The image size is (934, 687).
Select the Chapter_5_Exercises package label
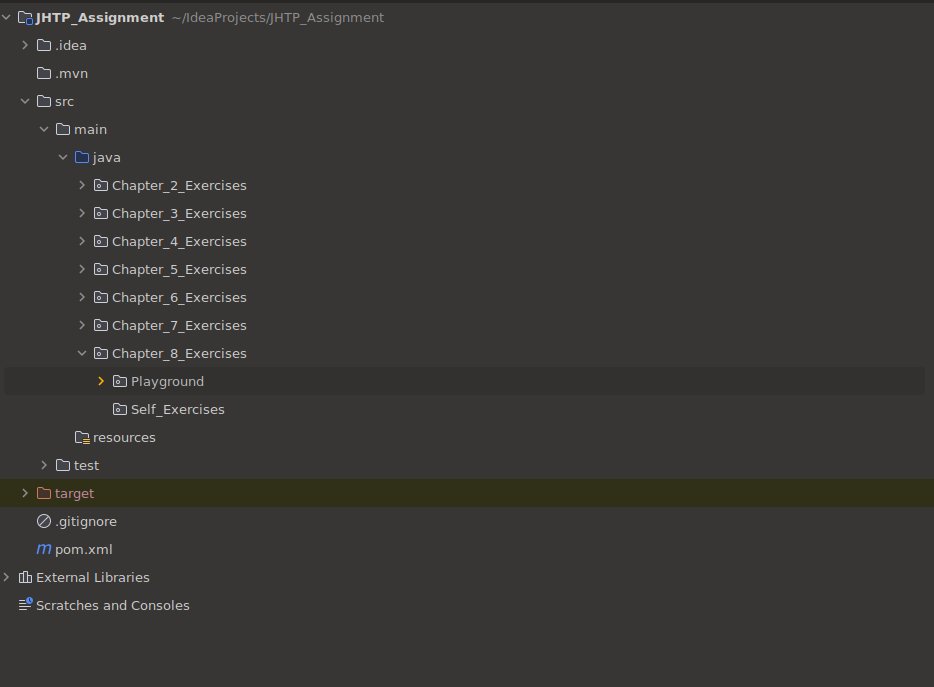pos(179,269)
